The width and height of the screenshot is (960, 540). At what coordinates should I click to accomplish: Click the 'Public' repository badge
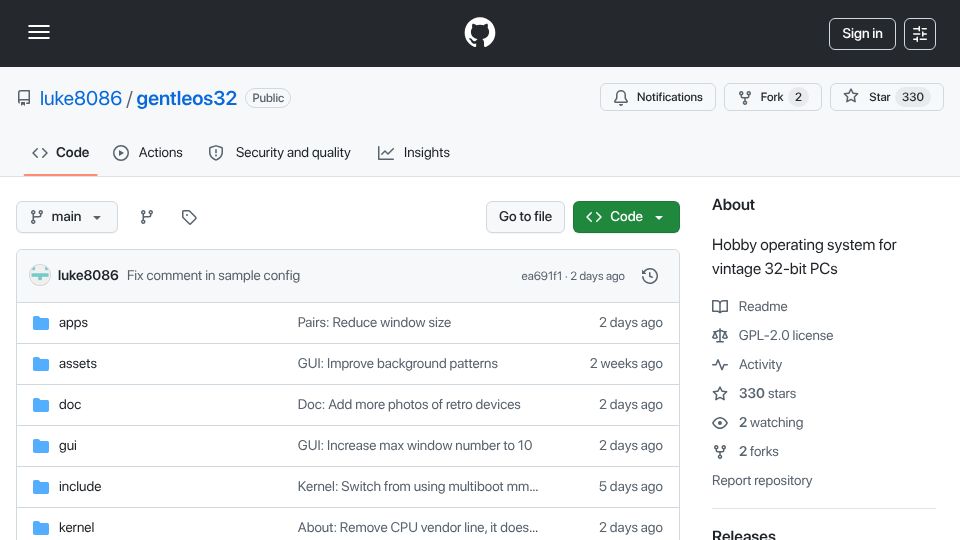(x=268, y=98)
